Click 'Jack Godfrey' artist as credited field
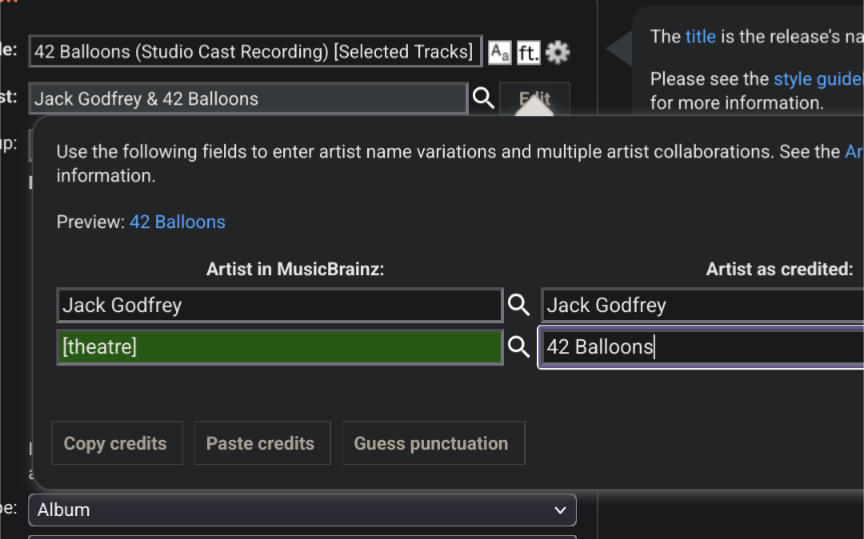 click(x=703, y=305)
